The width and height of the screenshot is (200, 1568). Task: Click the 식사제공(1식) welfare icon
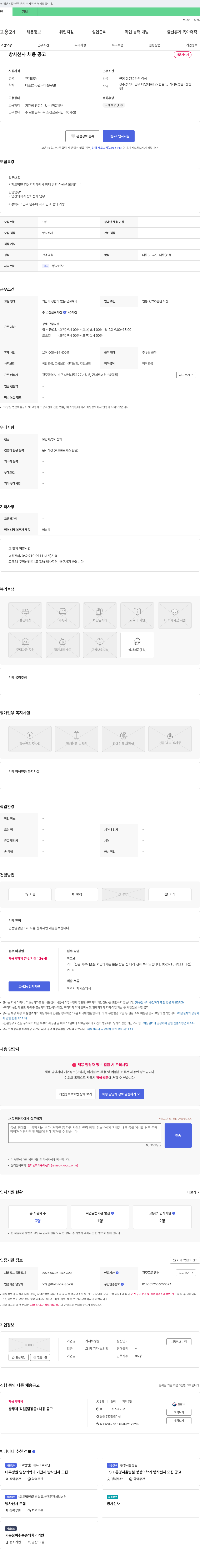(x=137, y=645)
